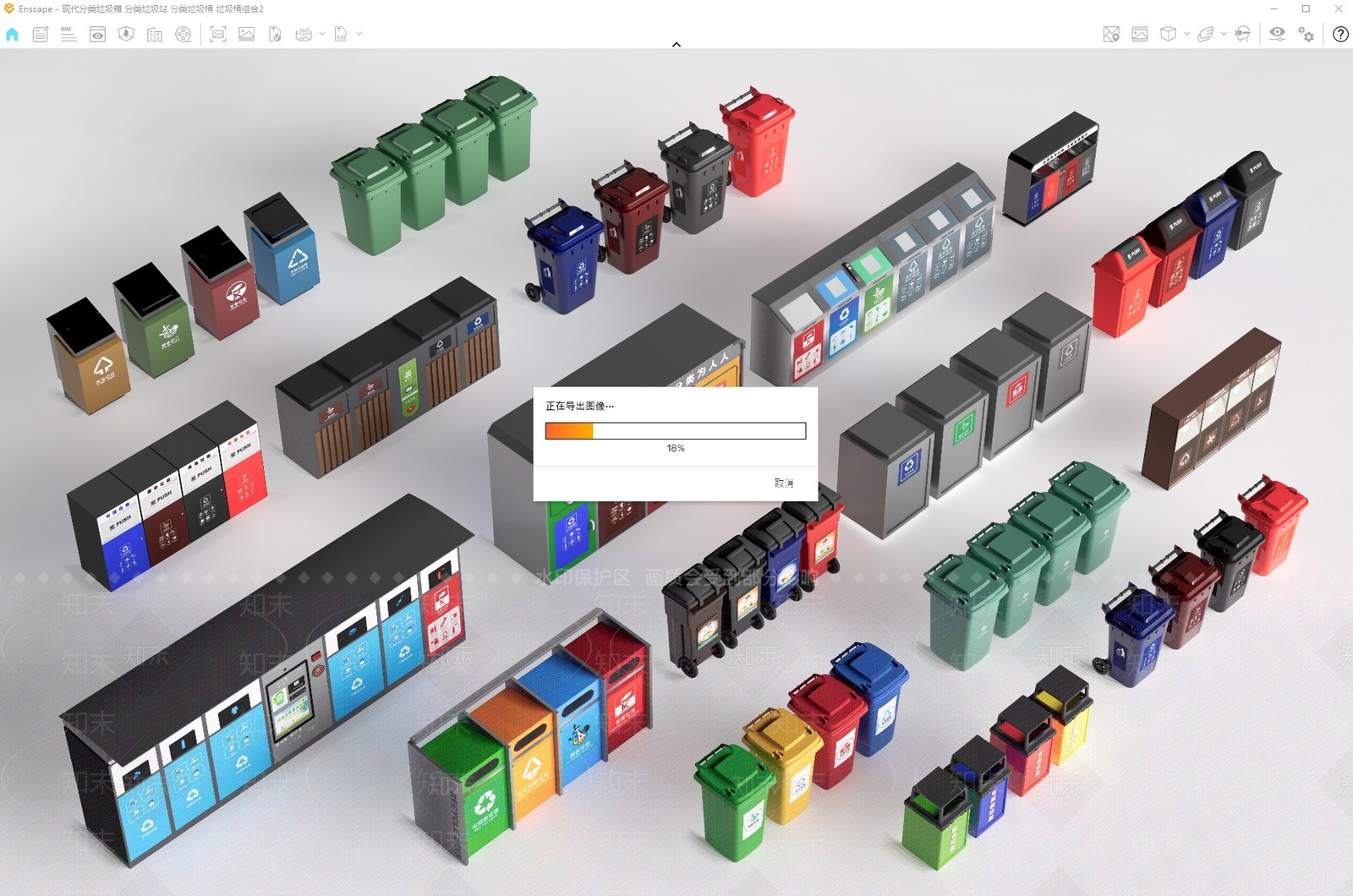Expand the navigation mode dropdown arrow
This screenshot has height=896, width=1353.
point(1224,35)
